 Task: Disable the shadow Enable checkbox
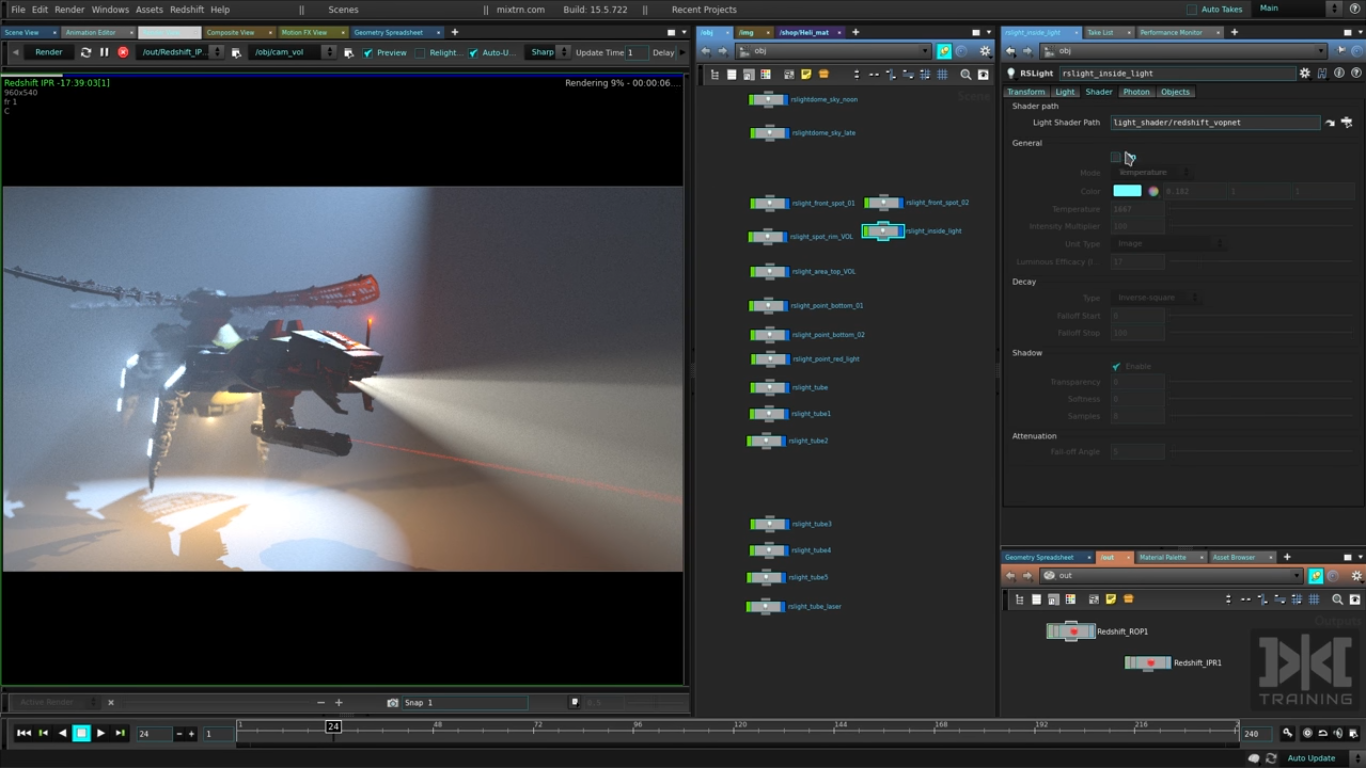(1116, 367)
